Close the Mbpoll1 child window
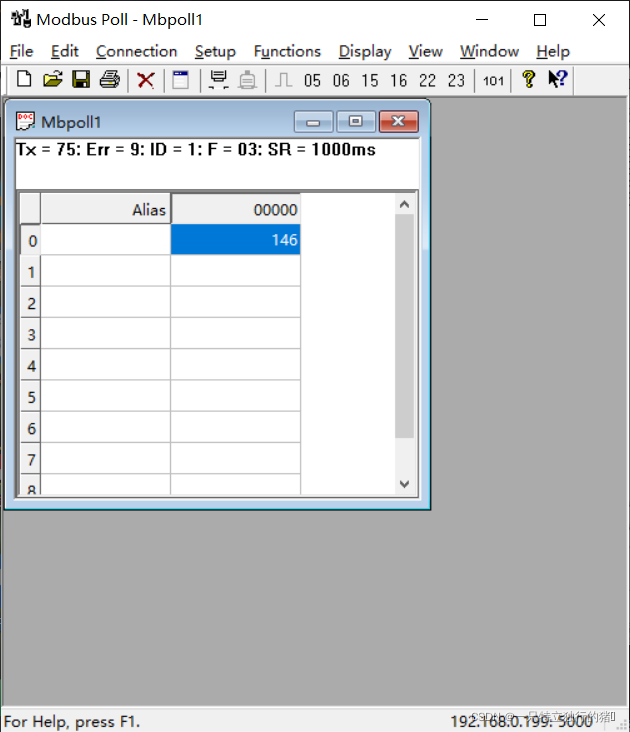Image resolution: width=630 pixels, height=732 pixels. pos(399,122)
